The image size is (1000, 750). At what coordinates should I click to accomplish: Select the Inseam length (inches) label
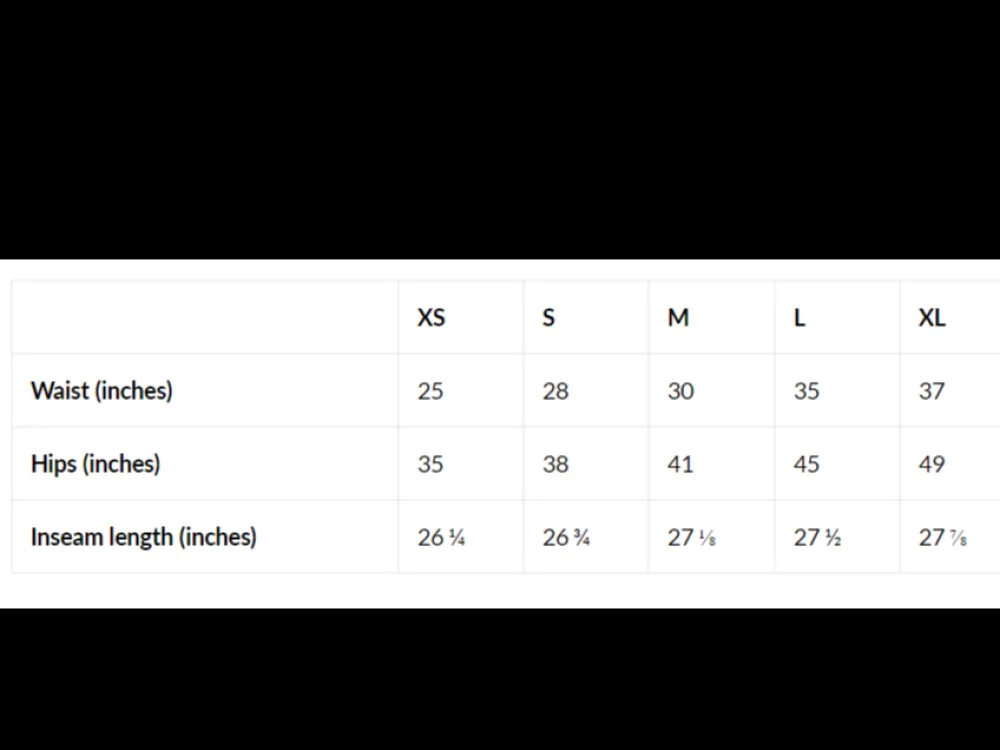pyautogui.click(x=143, y=537)
